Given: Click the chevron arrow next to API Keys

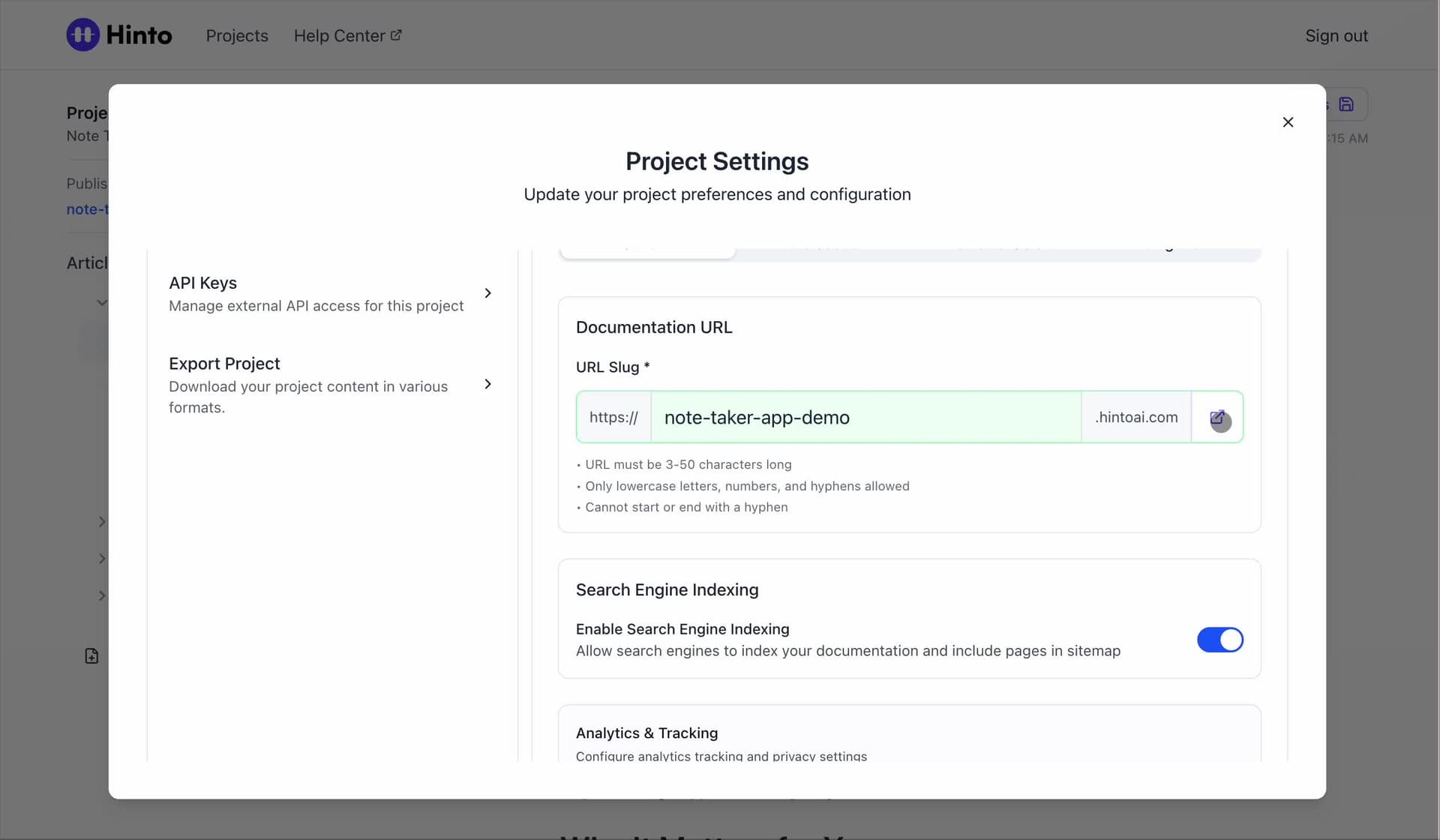Looking at the screenshot, I should (487, 293).
